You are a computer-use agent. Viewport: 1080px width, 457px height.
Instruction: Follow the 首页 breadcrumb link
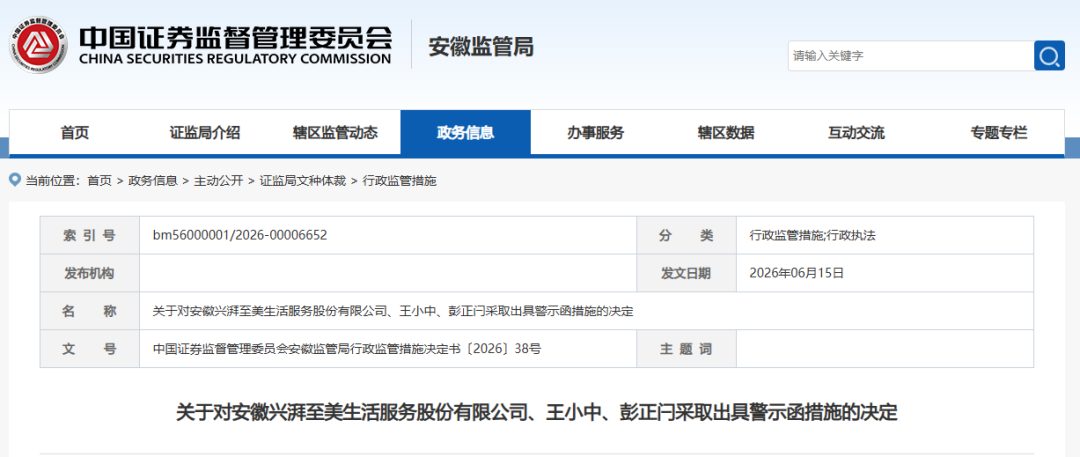(x=99, y=181)
